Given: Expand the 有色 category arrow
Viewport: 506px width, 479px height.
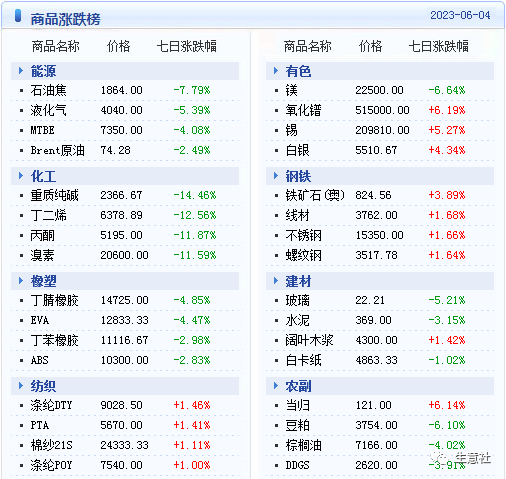Looking at the screenshot, I should pos(276,71).
